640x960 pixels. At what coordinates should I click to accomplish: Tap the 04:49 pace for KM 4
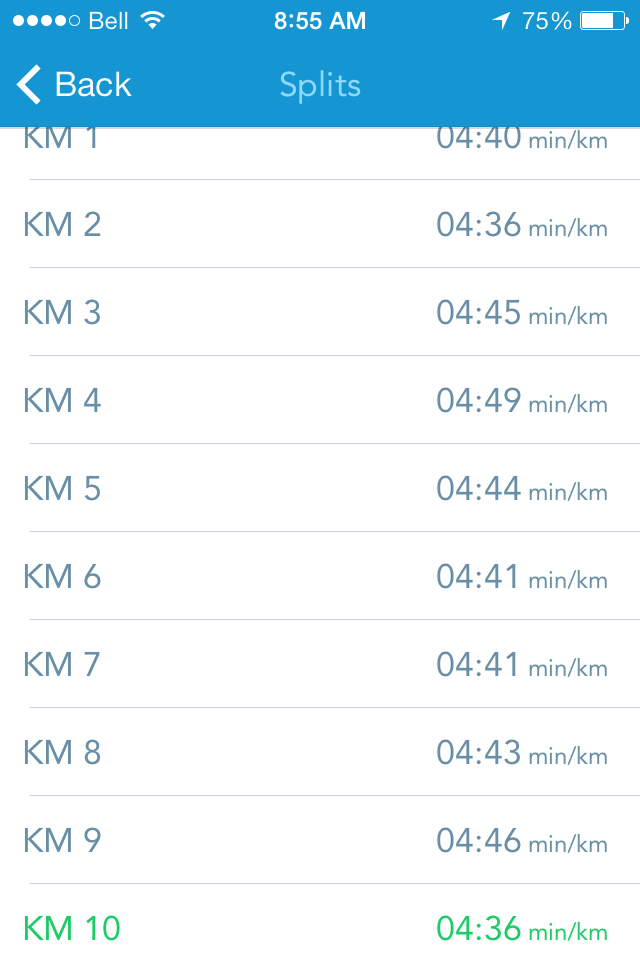coord(479,400)
